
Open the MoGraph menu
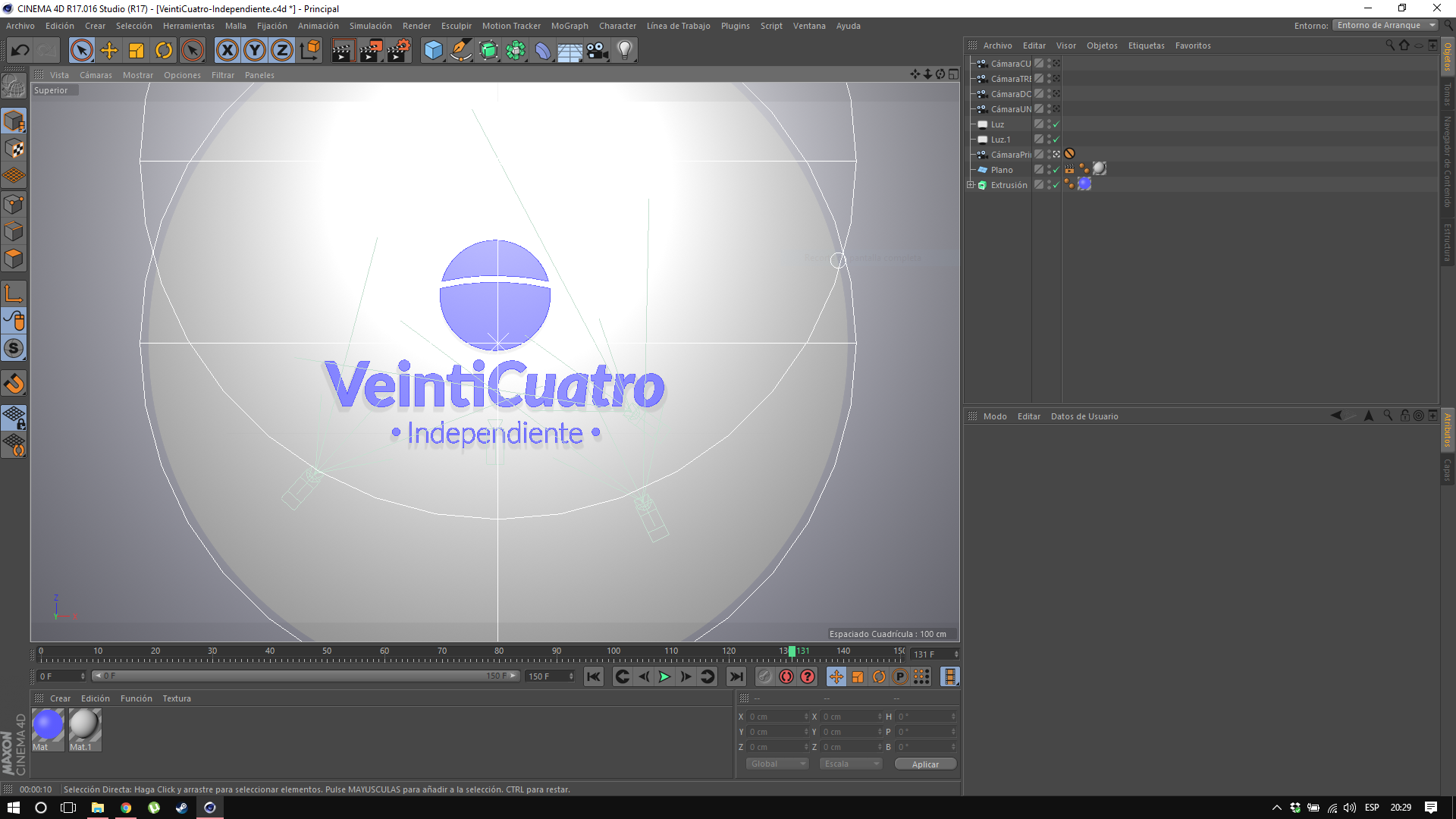coord(570,26)
